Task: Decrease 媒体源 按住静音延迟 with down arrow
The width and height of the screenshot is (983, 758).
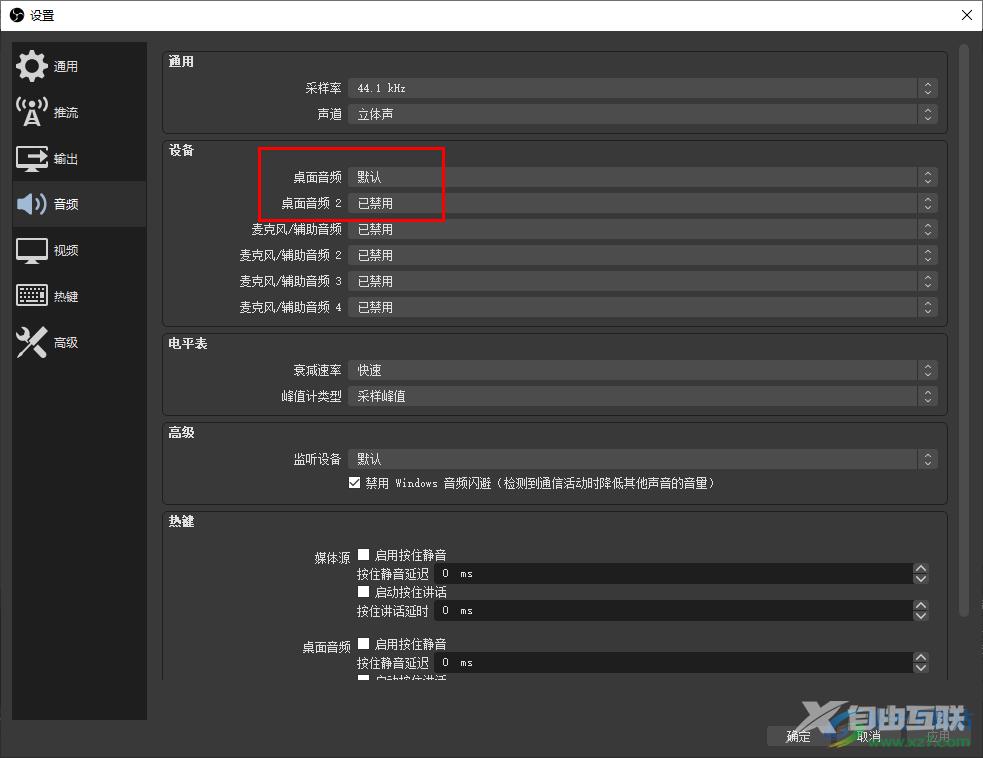Action: pos(920,579)
